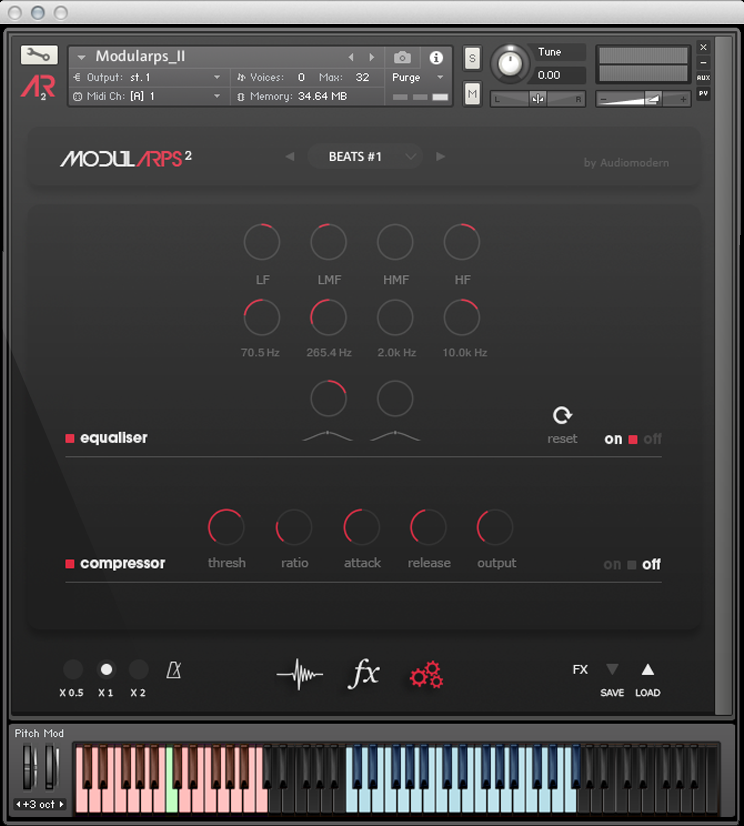Switch to the fx page

[x=364, y=674]
